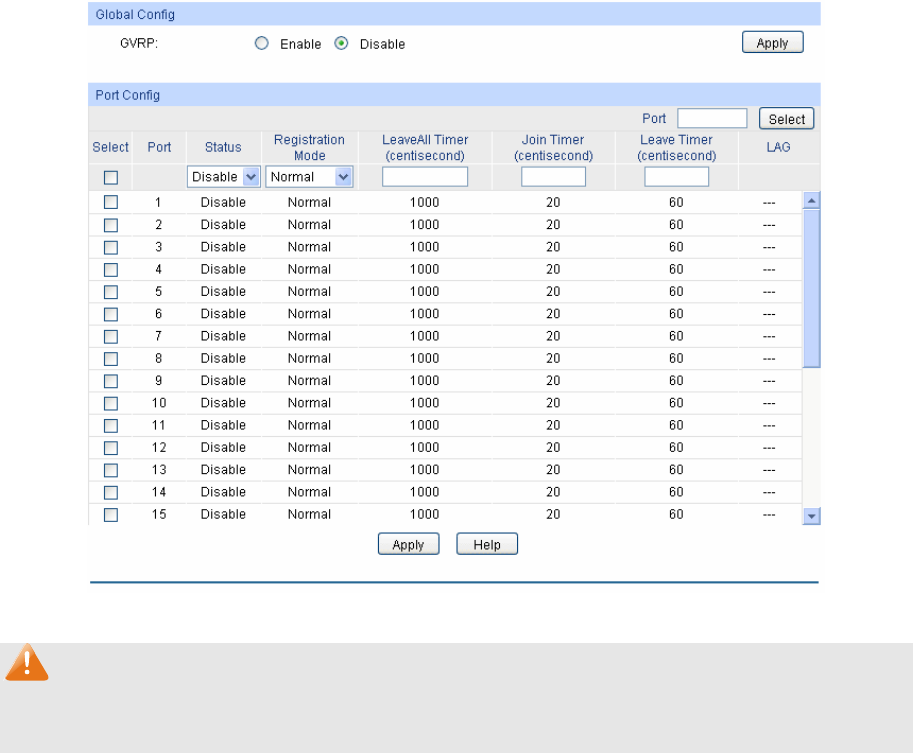The width and height of the screenshot is (913, 753).
Task: Click the Port Config section header
Action: coord(454,94)
